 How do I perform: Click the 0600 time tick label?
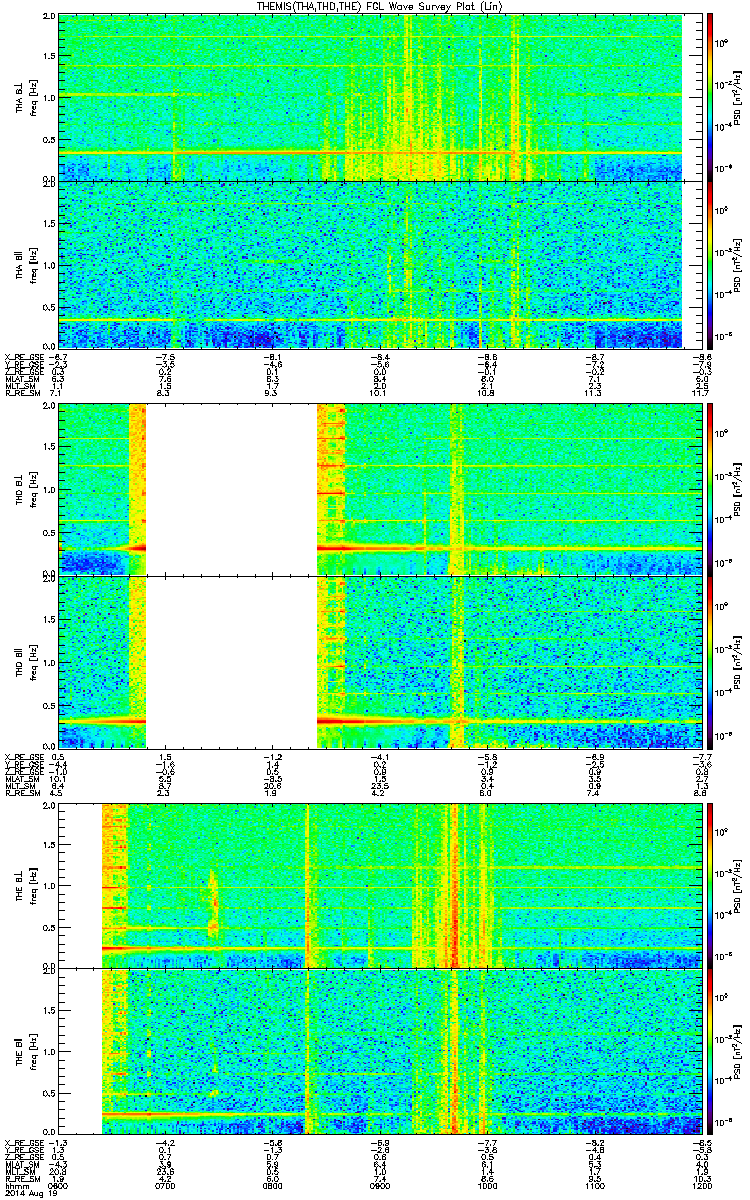tap(59, 1186)
